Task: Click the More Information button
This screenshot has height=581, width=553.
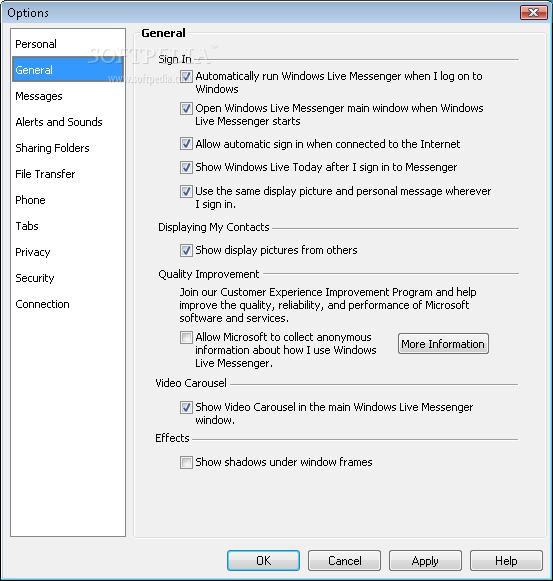Action: click(x=443, y=344)
